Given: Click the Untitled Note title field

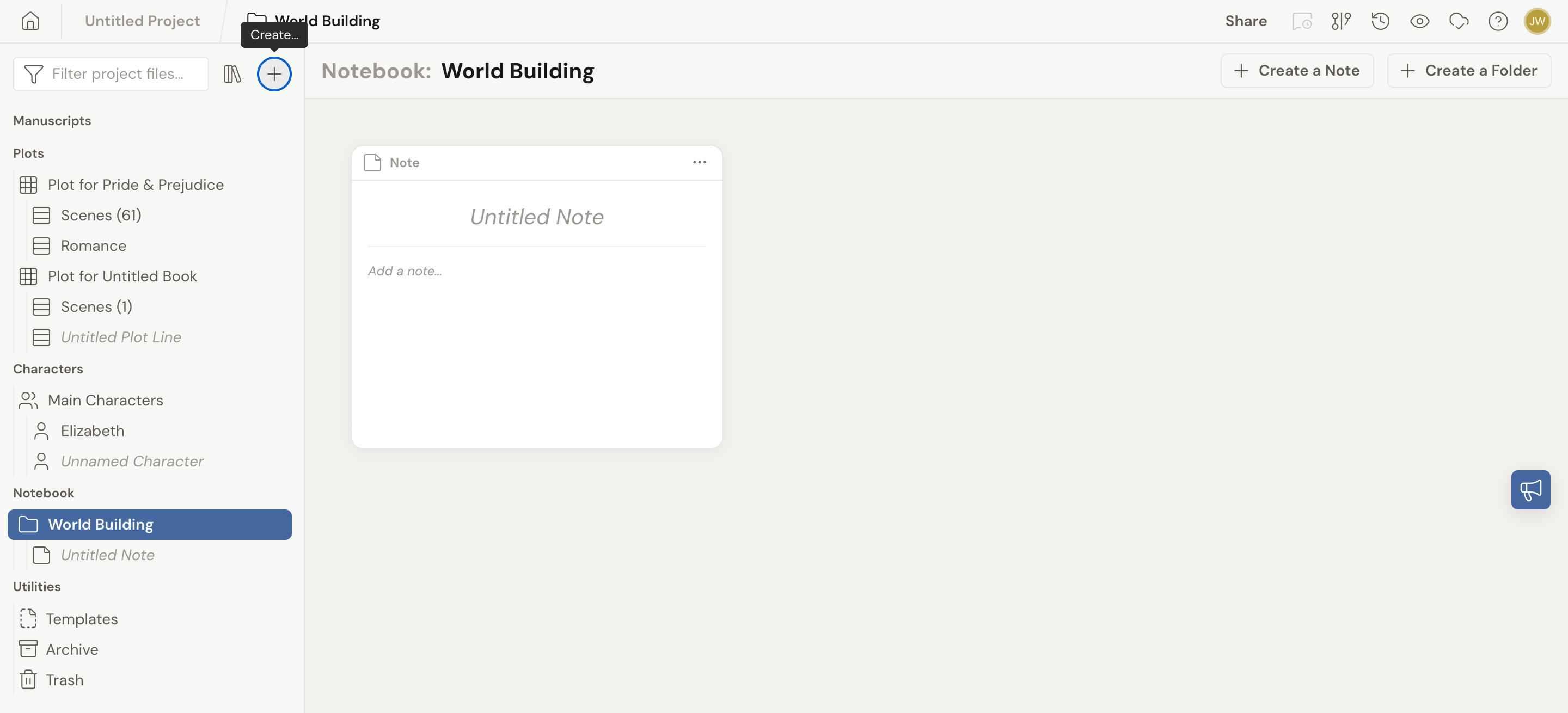Looking at the screenshot, I should tap(537, 217).
